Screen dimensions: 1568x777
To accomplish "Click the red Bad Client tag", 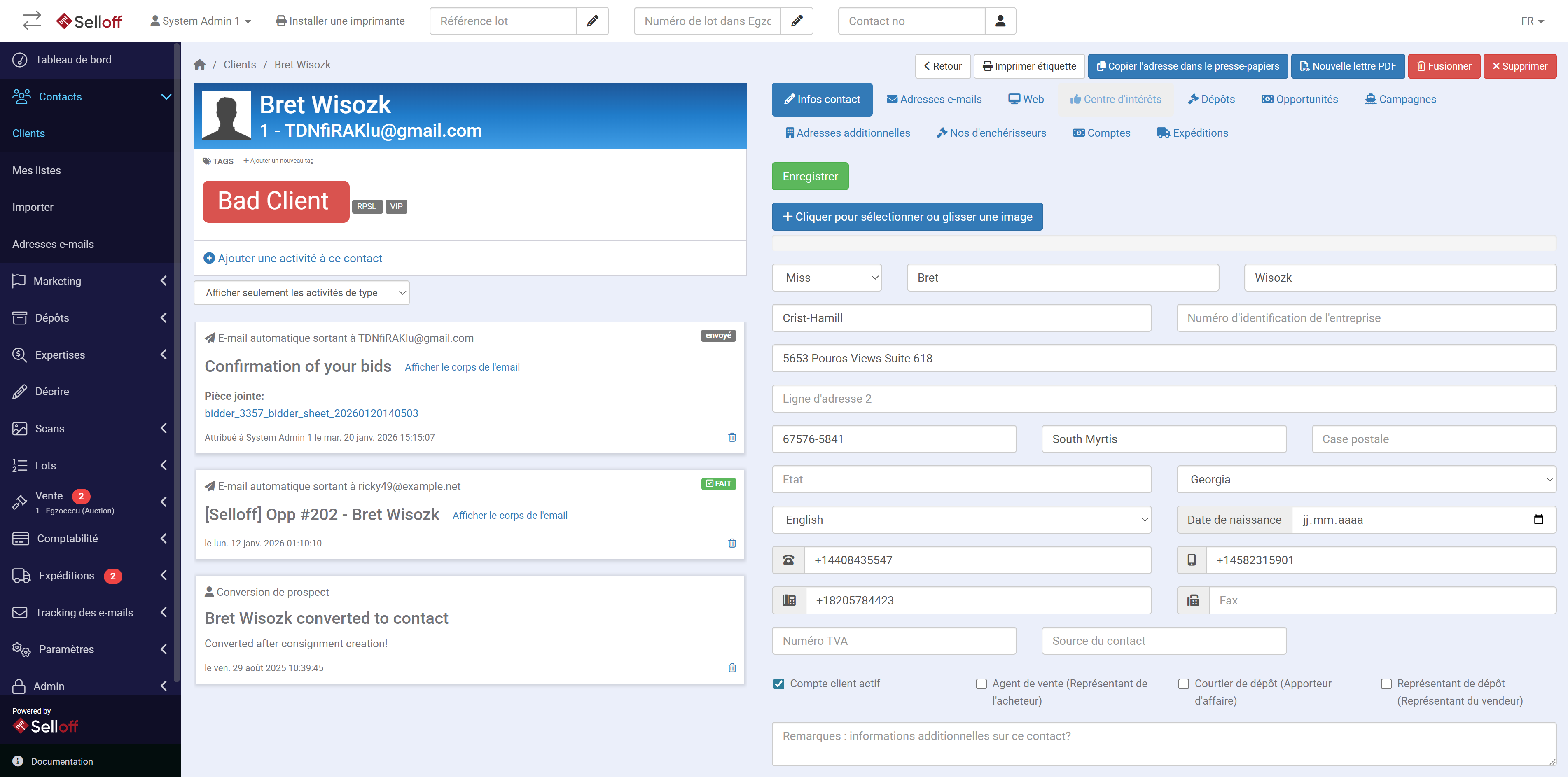I will point(275,201).
